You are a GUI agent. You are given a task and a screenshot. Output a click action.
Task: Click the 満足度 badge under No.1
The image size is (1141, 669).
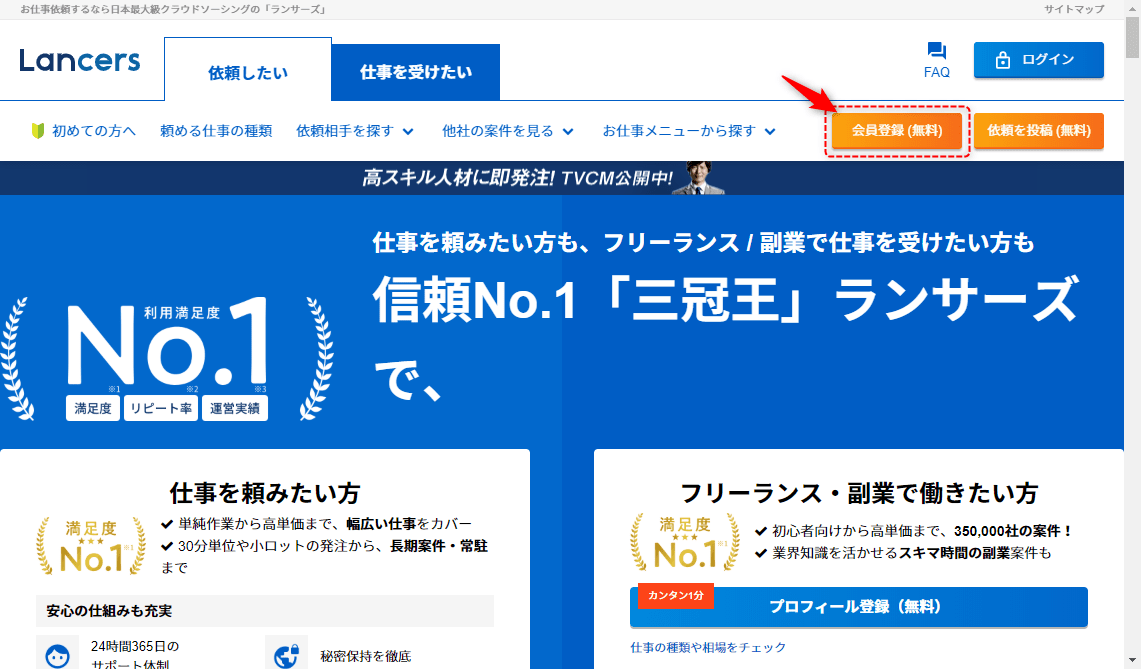[x=94, y=408]
